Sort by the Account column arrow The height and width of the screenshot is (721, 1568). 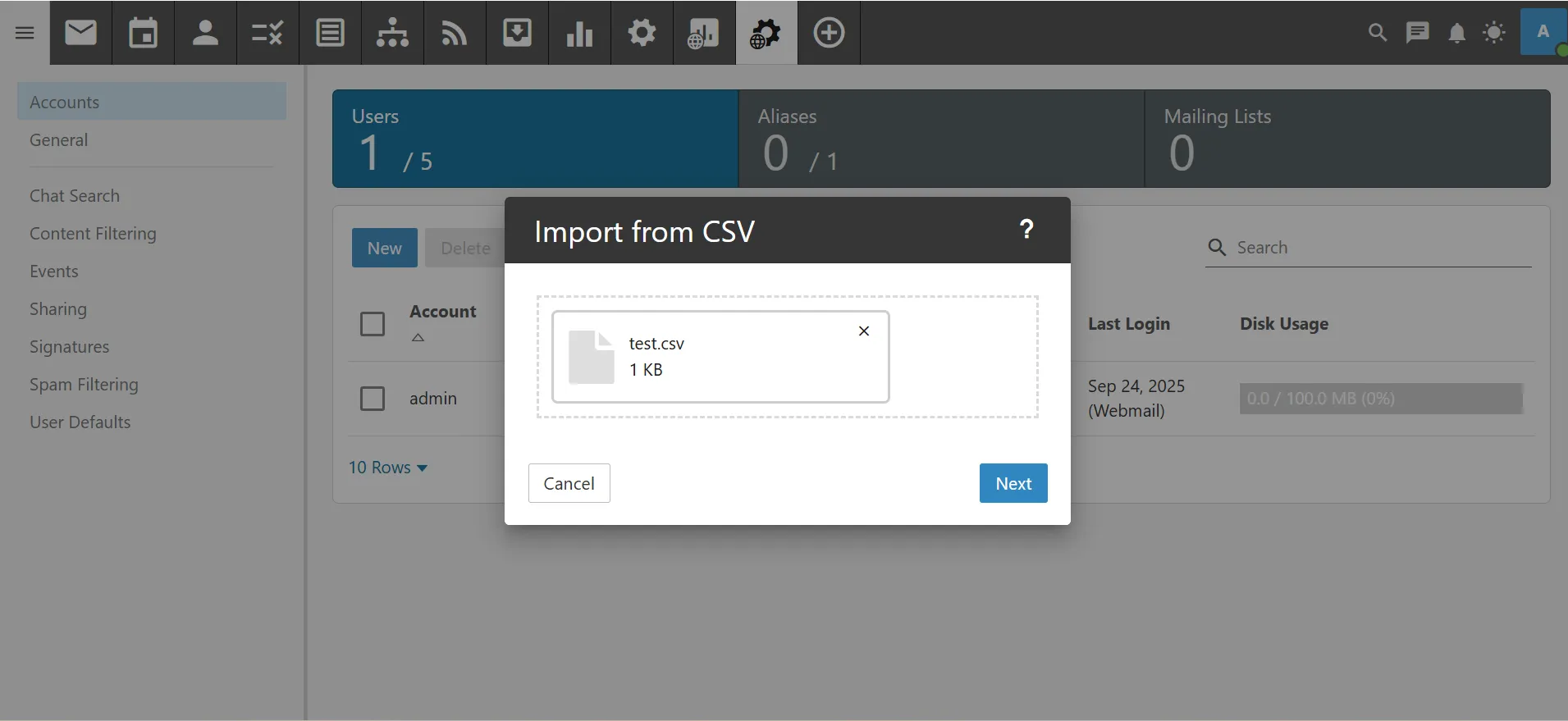[x=418, y=337]
